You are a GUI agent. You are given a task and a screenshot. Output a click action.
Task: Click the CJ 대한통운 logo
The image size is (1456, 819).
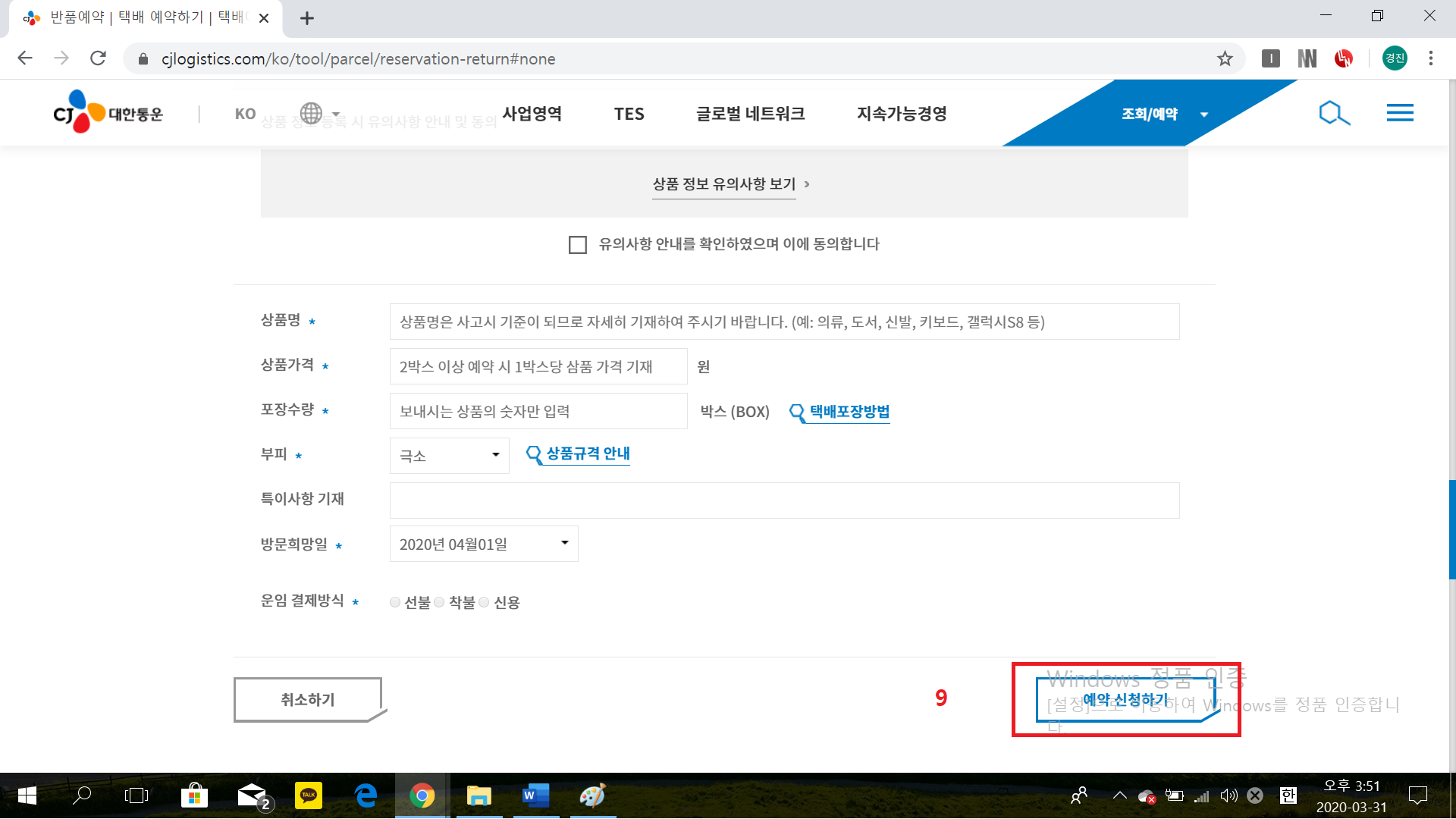[x=108, y=112]
